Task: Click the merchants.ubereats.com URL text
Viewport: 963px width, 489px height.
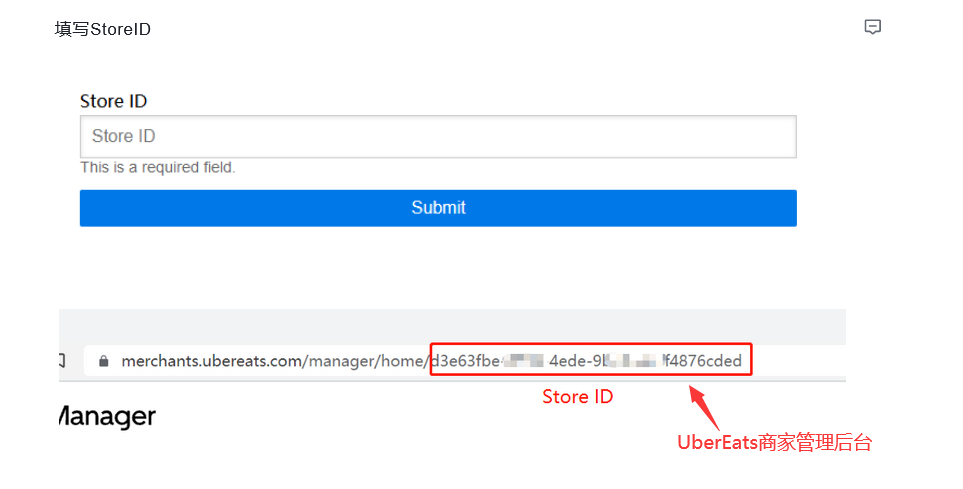Action: (431, 361)
